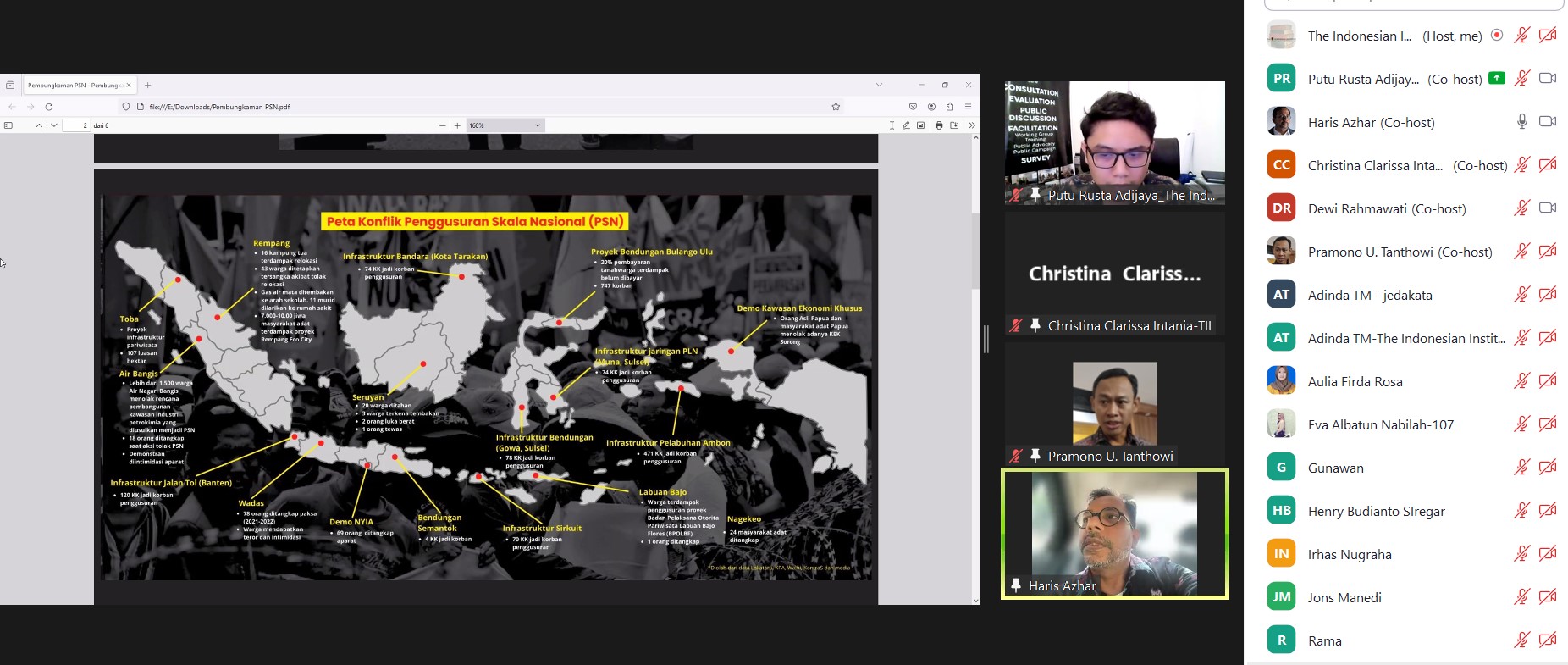The height and width of the screenshot is (665, 1568).
Task: Open the 160% zoom level dropdown
Action: tap(505, 125)
